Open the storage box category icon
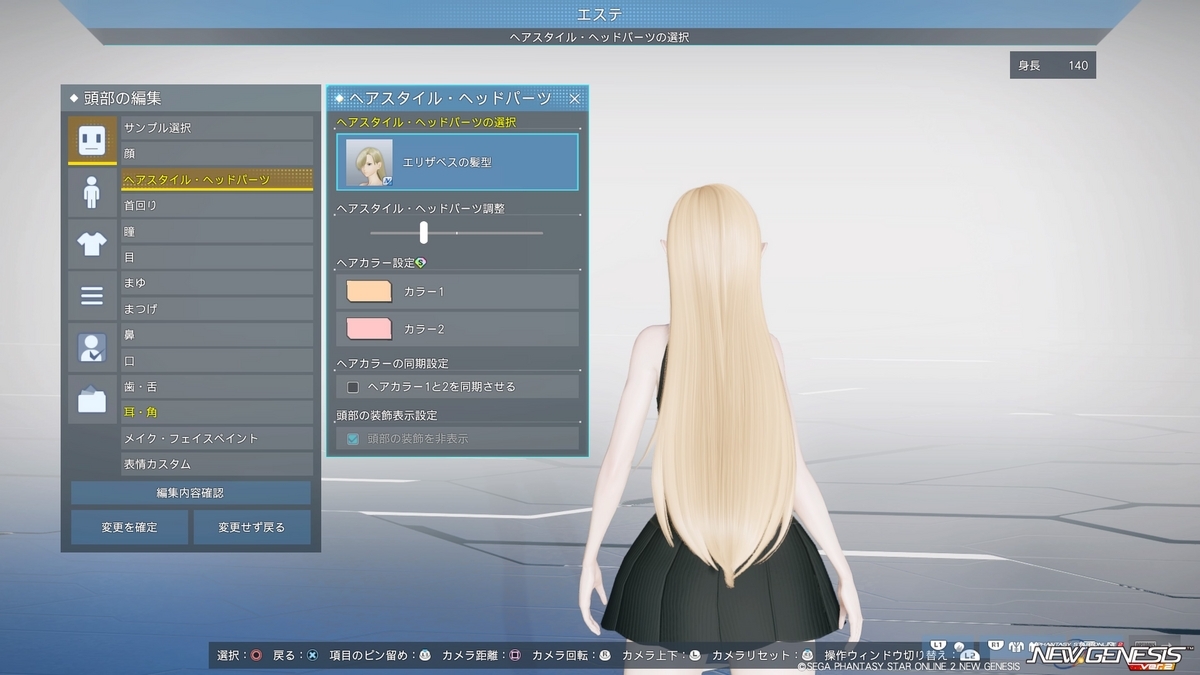Image resolution: width=1200 pixels, height=675 pixels. pyautogui.click(x=92, y=400)
